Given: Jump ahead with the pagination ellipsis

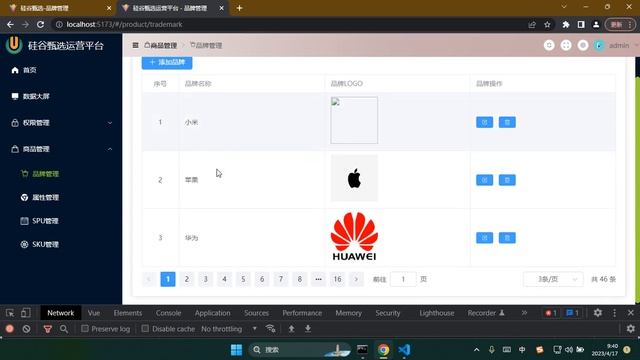Looking at the screenshot, I should [318, 279].
